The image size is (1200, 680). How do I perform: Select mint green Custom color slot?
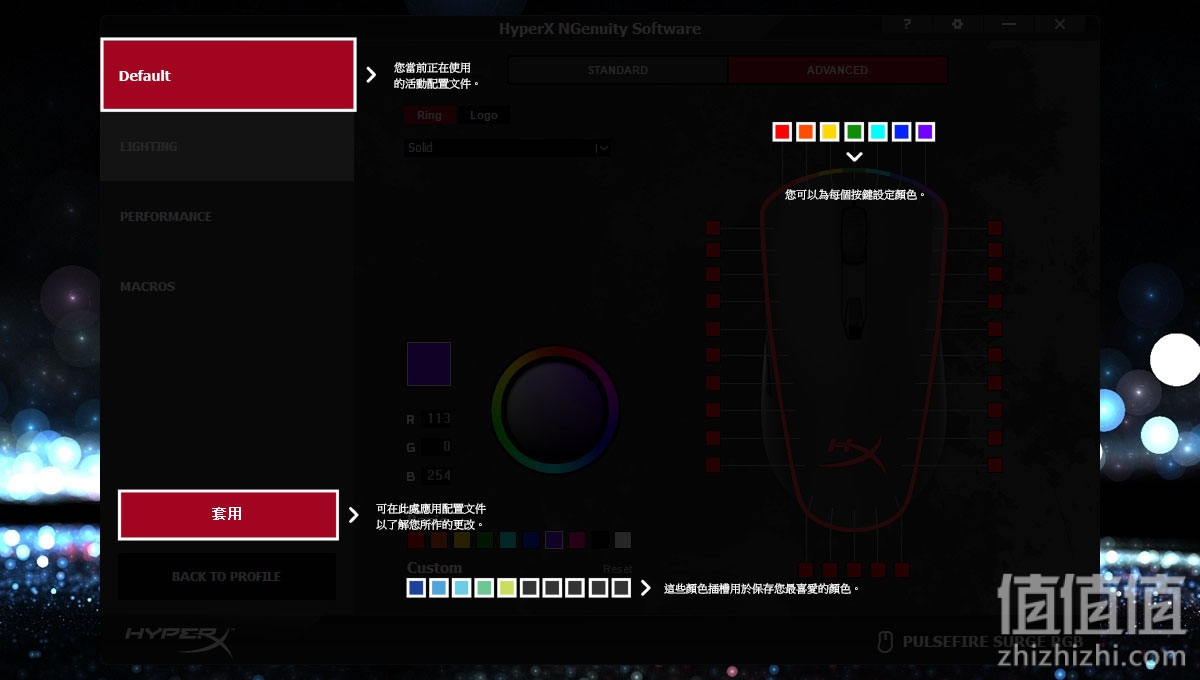(x=484, y=588)
